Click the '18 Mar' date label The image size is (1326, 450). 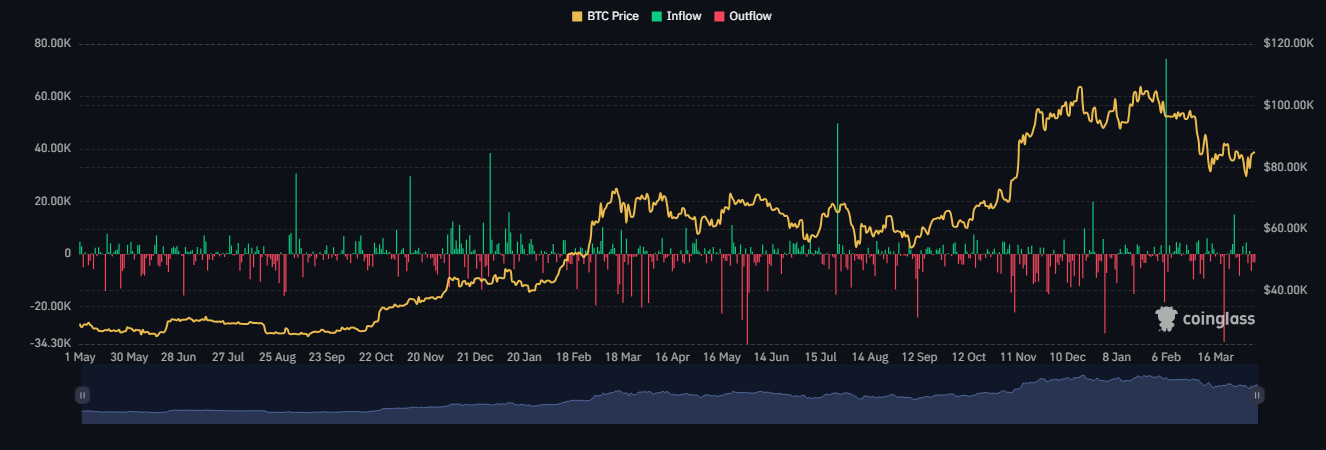(x=623, y=357)
